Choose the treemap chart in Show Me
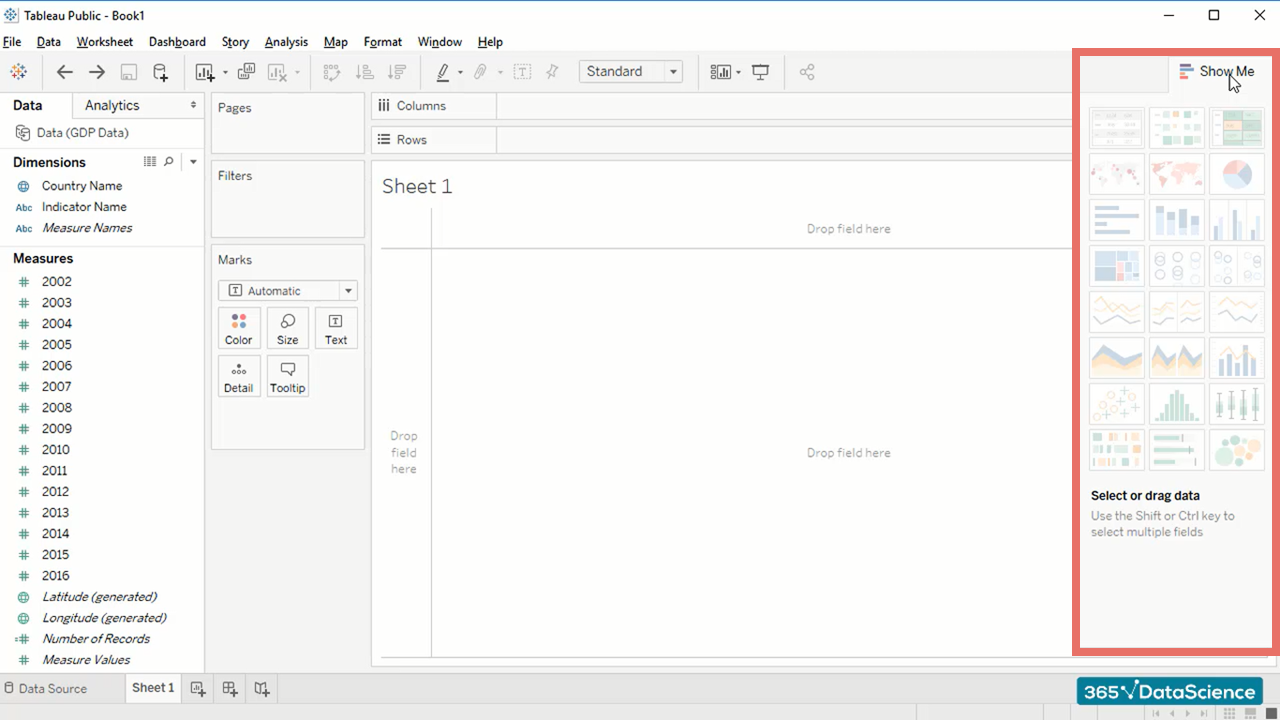Screen dimensions: 1280x720 1117,266
